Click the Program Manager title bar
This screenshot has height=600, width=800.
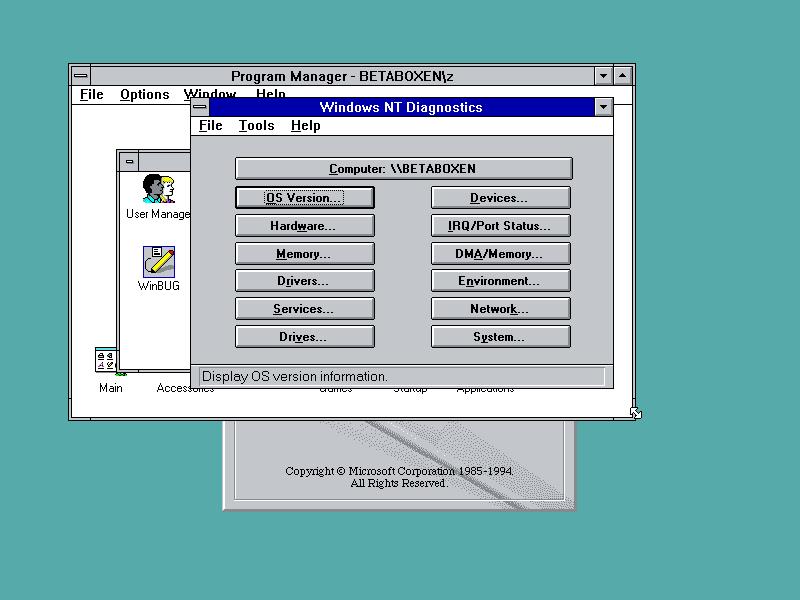tap(342, 76)
